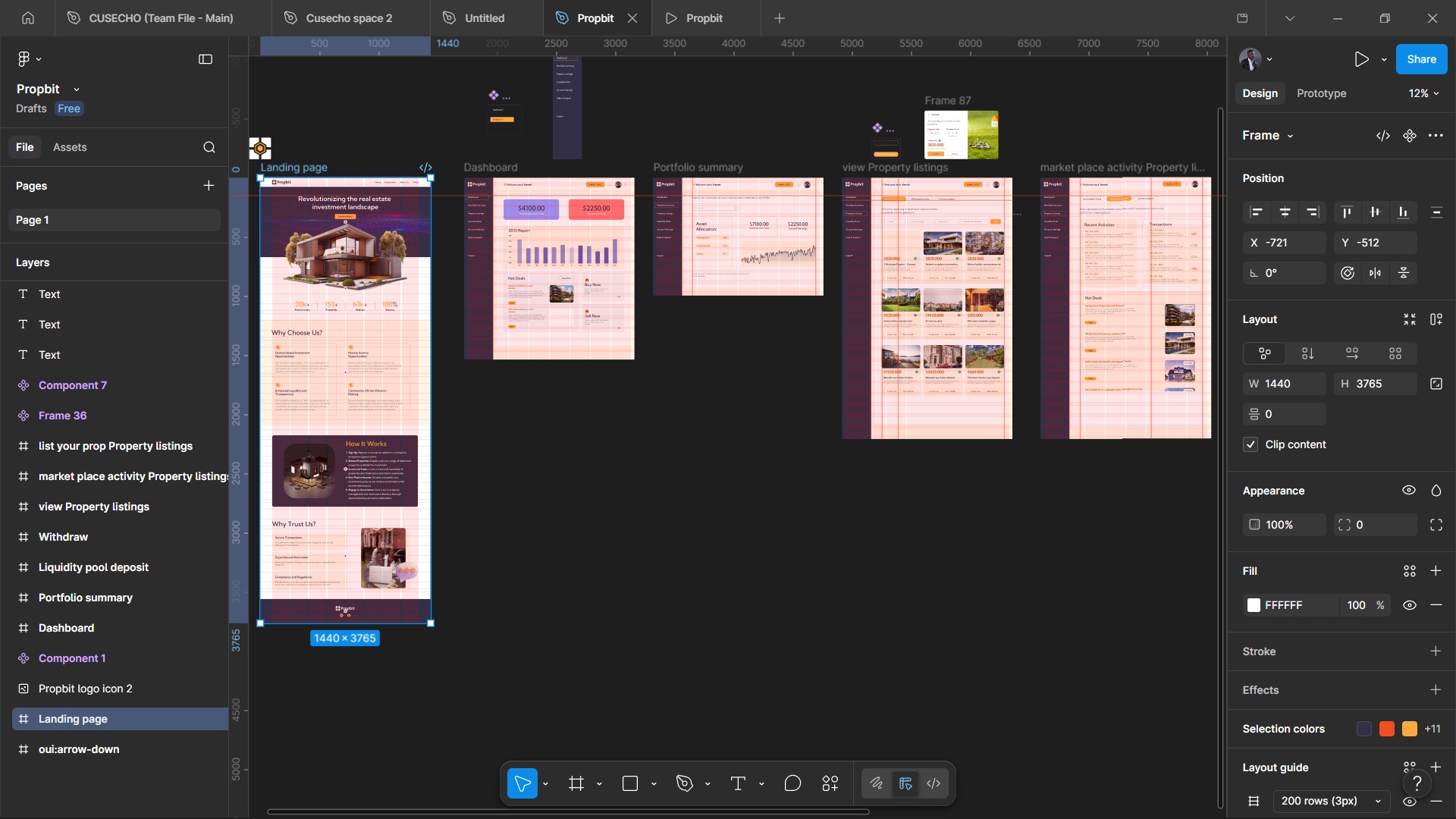Uncheck Clip content checkbox
1456x819 pixels.
tap(1251, 444)
